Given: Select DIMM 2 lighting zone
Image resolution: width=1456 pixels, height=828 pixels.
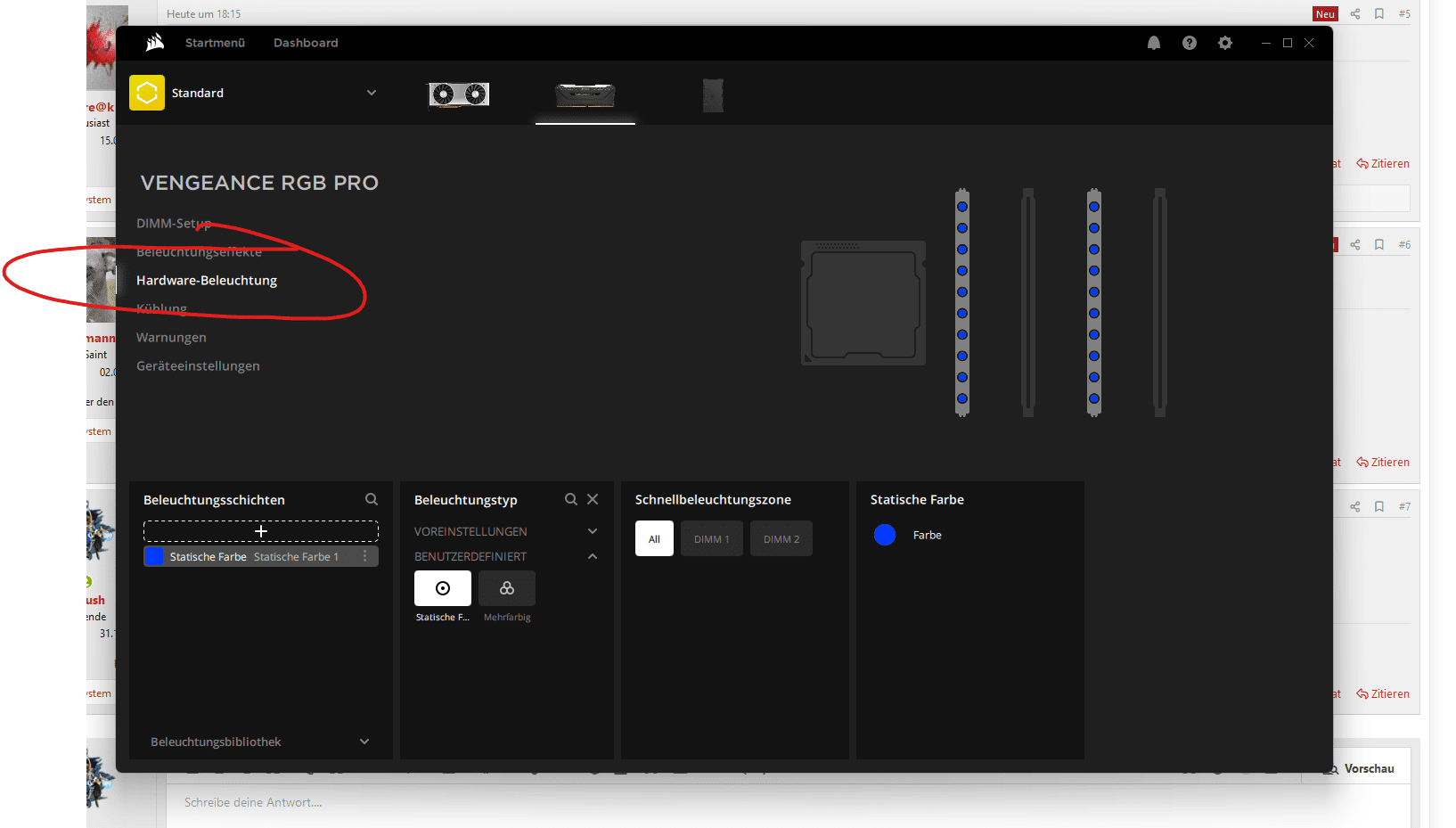Looking at the screenshot, I should 781,538.
